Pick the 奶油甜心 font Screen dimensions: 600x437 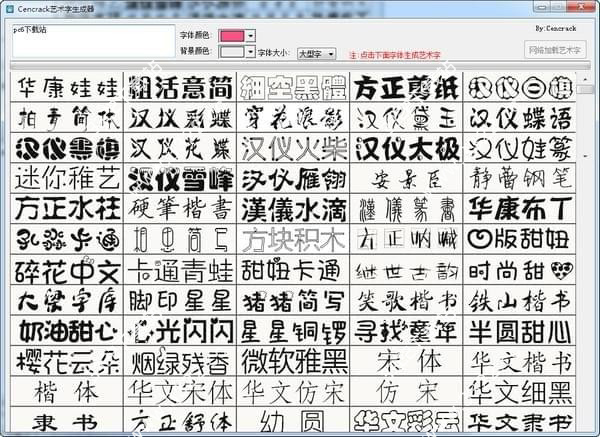(67, 331)
